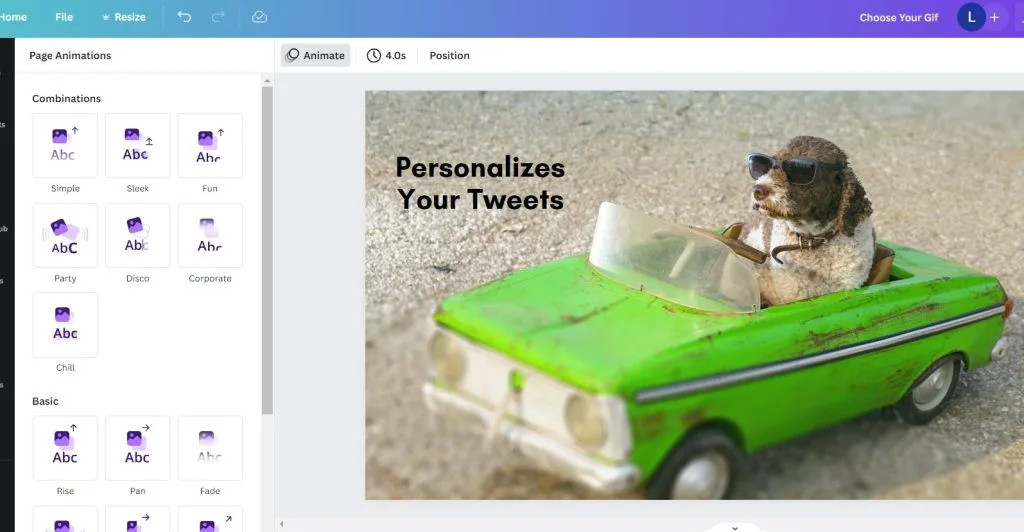Click the cloud save status icon
Screen dimensions: 1024x532
[x=259, y=17]
